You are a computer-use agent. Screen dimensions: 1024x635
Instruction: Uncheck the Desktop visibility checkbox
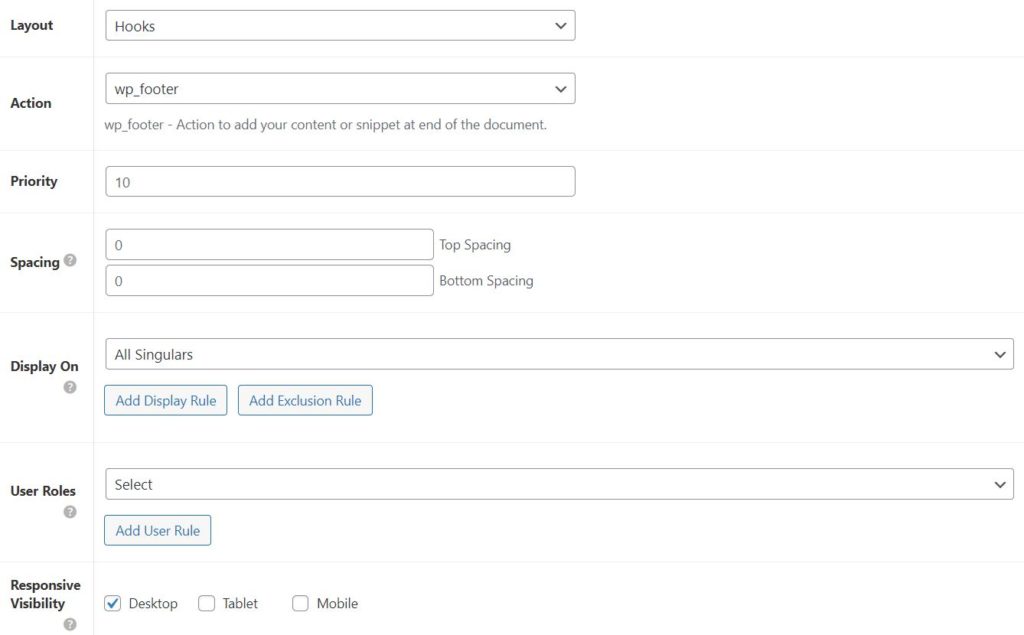pyautogui.click(x=112, y=603)
